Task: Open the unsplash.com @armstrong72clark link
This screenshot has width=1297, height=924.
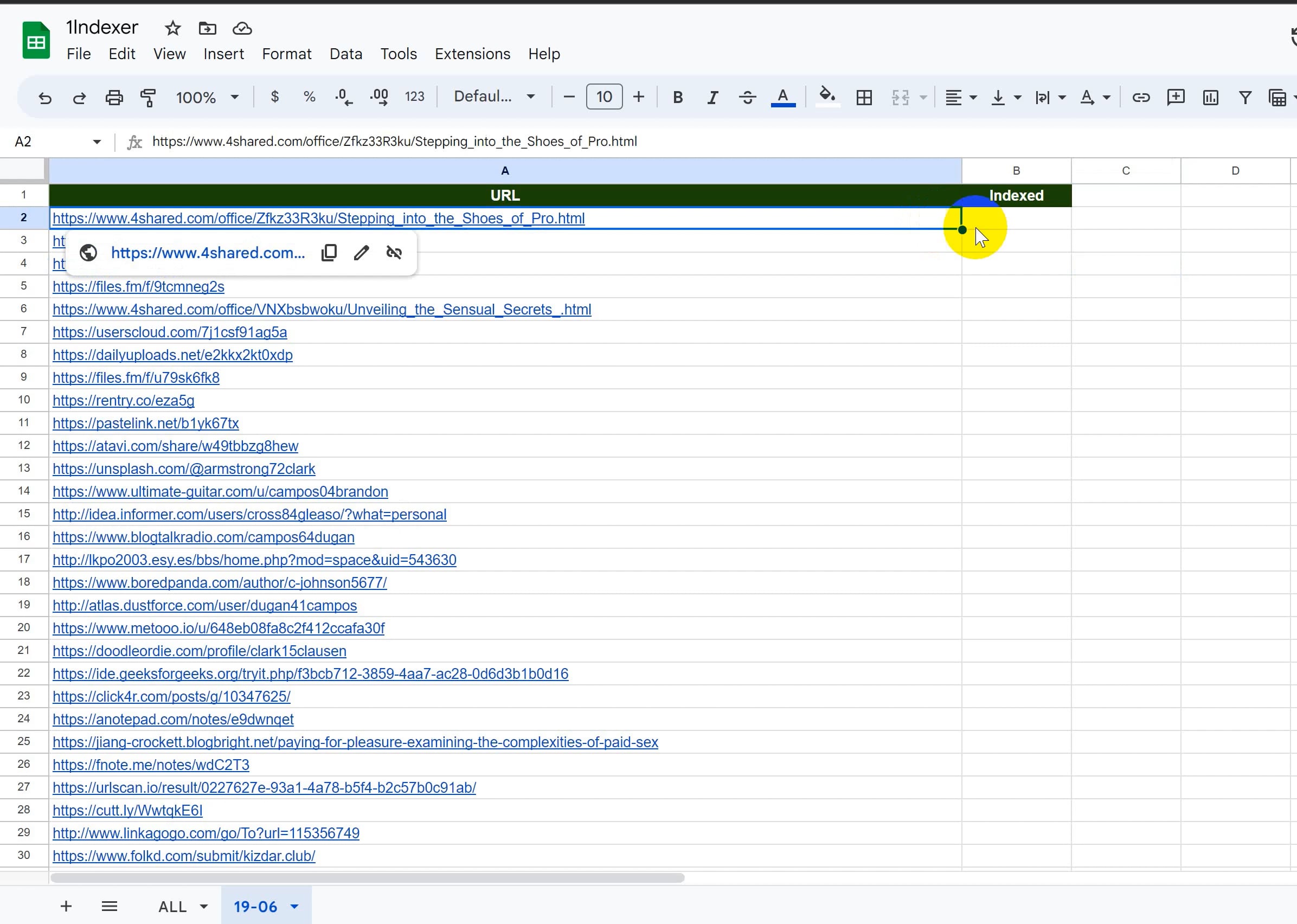Action: (x=184, y=469)
